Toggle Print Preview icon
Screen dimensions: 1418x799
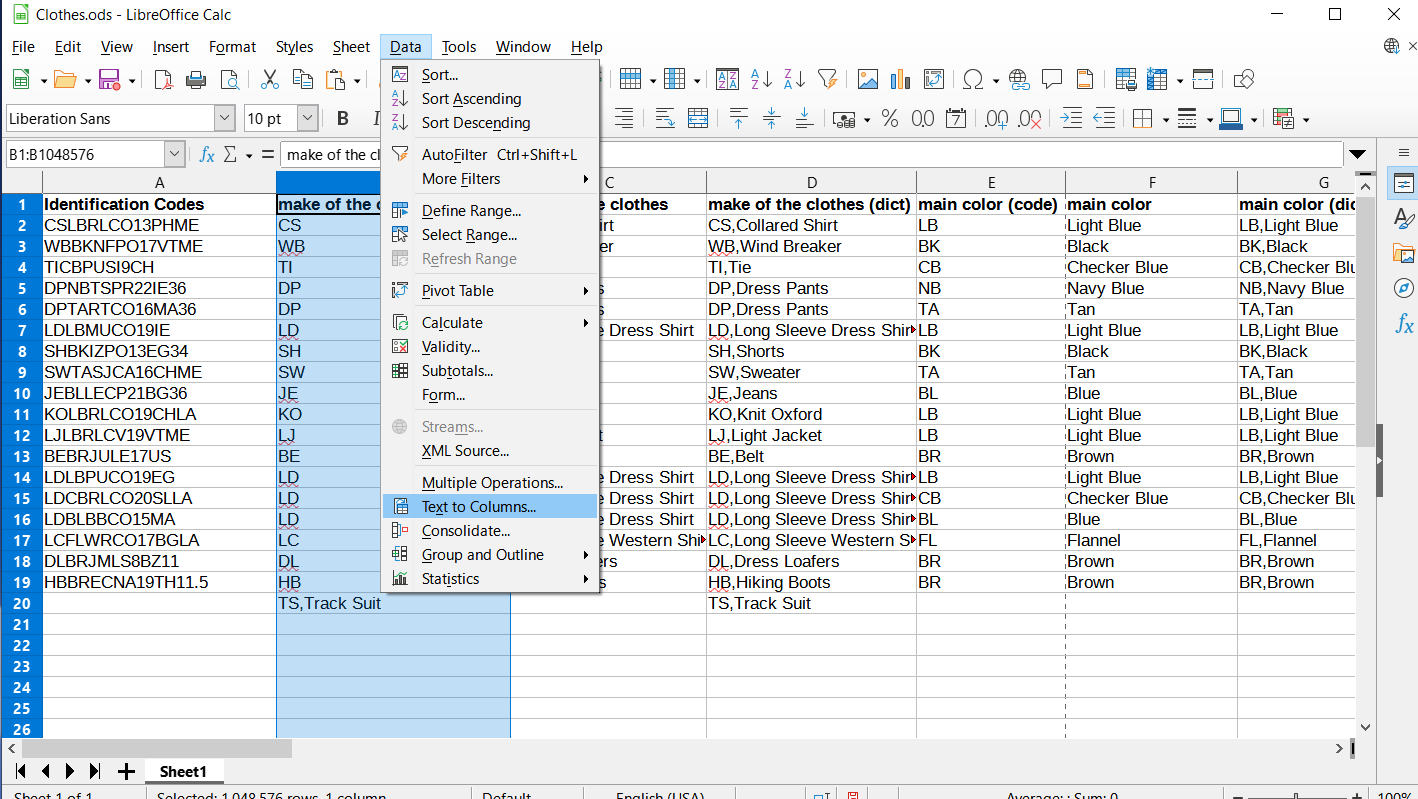click(x=229, y=80)
